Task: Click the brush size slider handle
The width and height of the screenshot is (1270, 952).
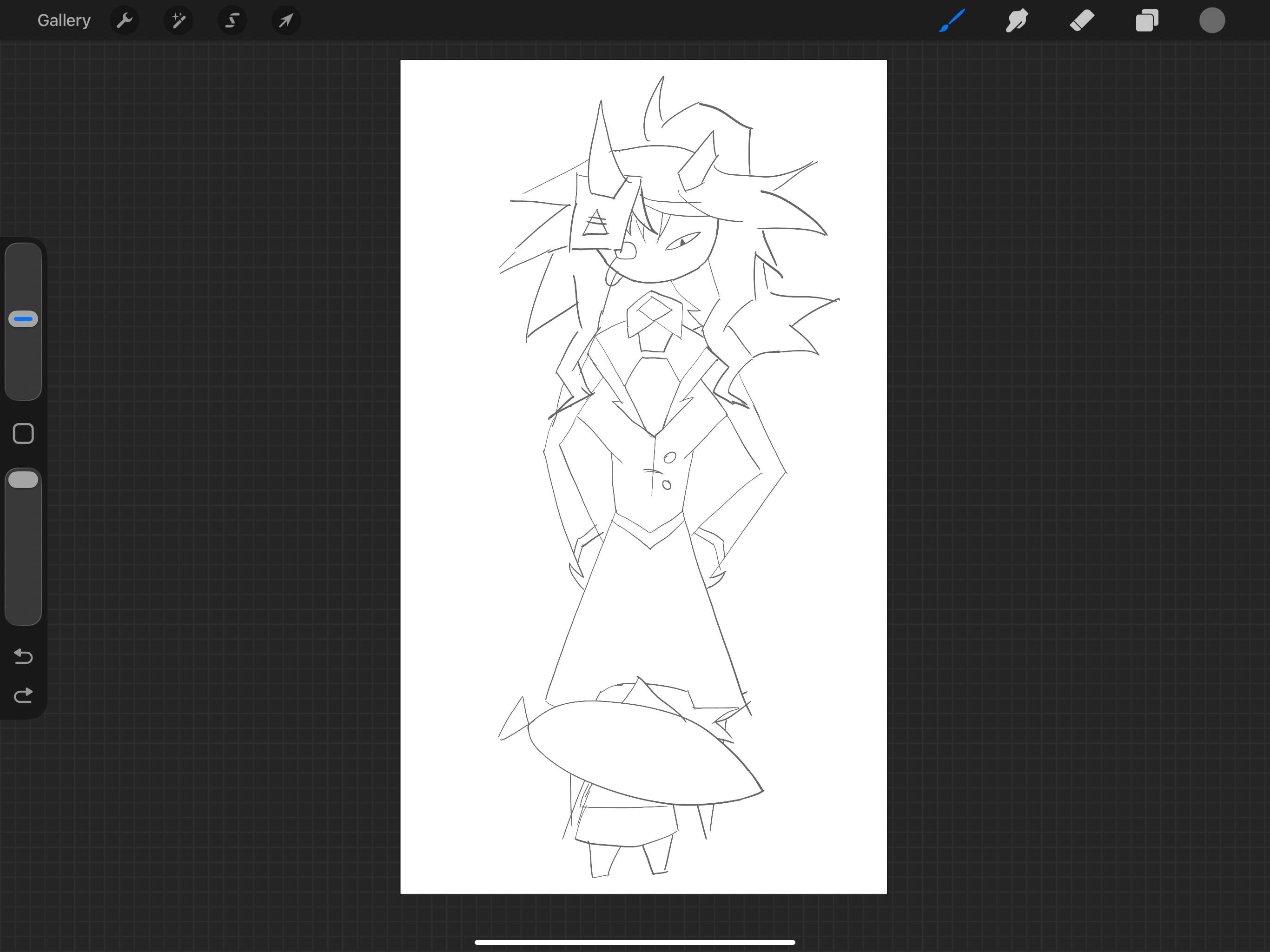Action: [x=24, y=319]
